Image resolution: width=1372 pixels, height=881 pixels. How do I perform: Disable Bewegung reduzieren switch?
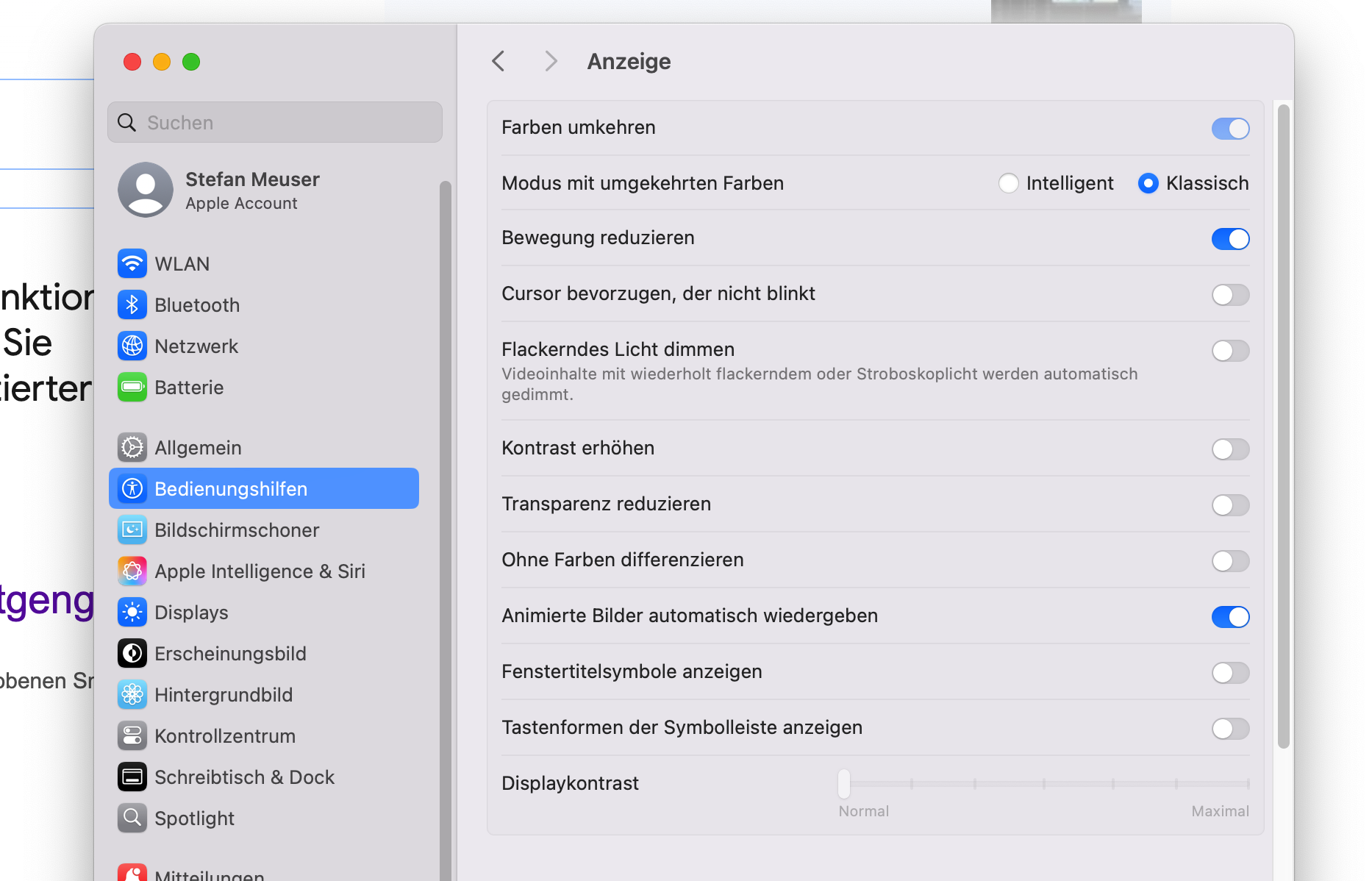tap(1230, 238)
